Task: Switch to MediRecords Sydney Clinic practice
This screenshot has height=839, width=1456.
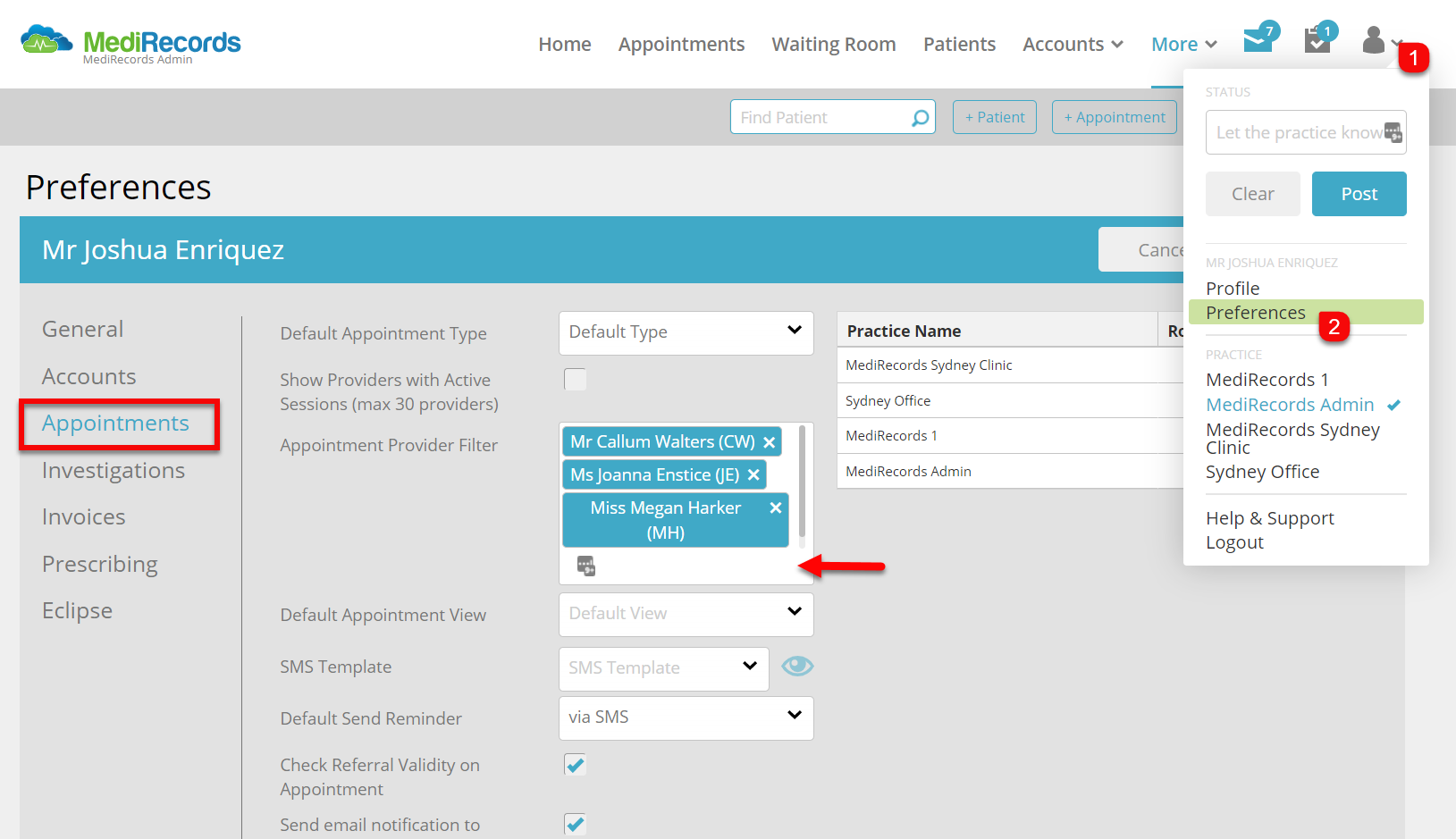Action: click(x=1292, y=438)
